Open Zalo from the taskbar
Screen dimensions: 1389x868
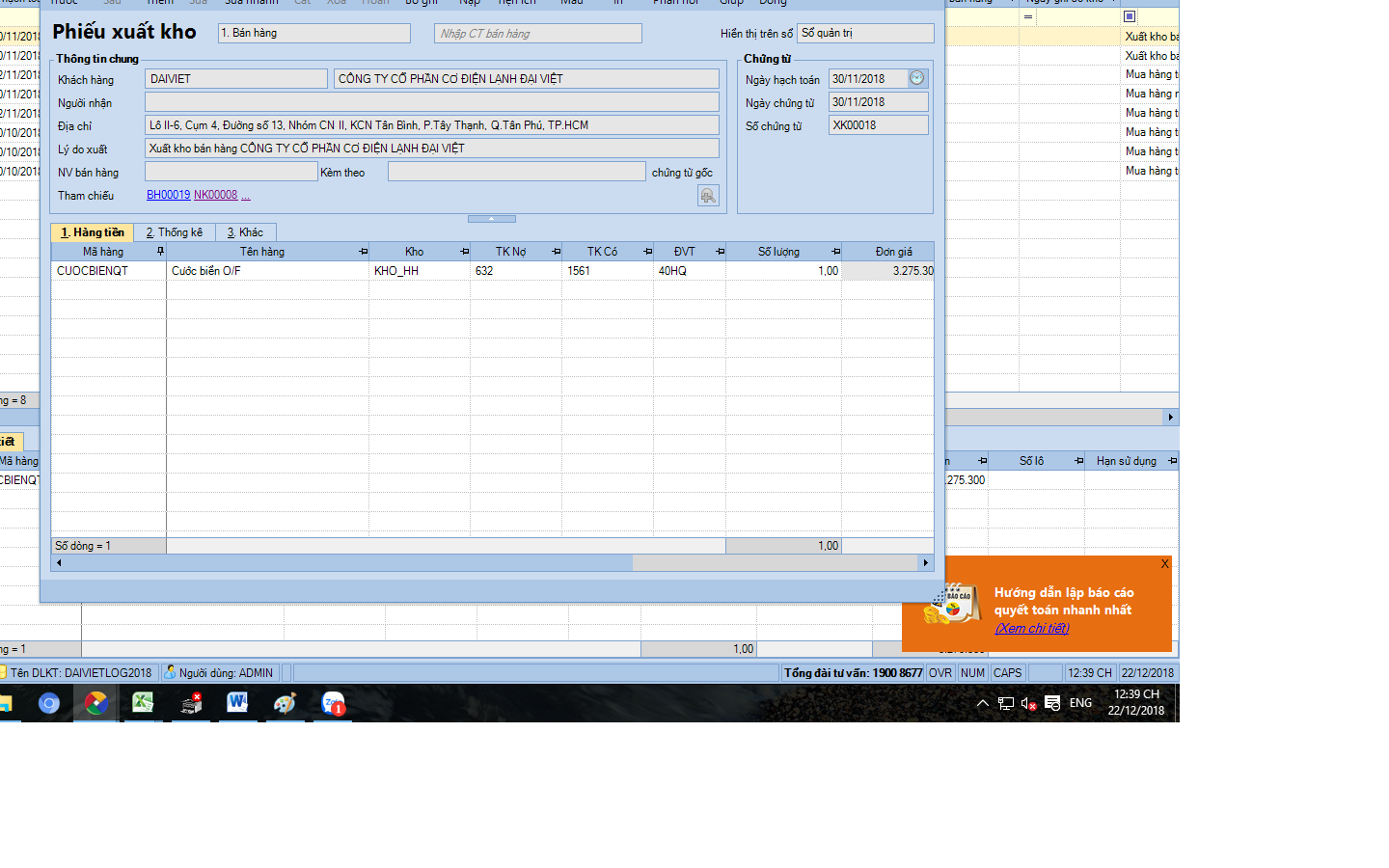[x=333, y=704]
